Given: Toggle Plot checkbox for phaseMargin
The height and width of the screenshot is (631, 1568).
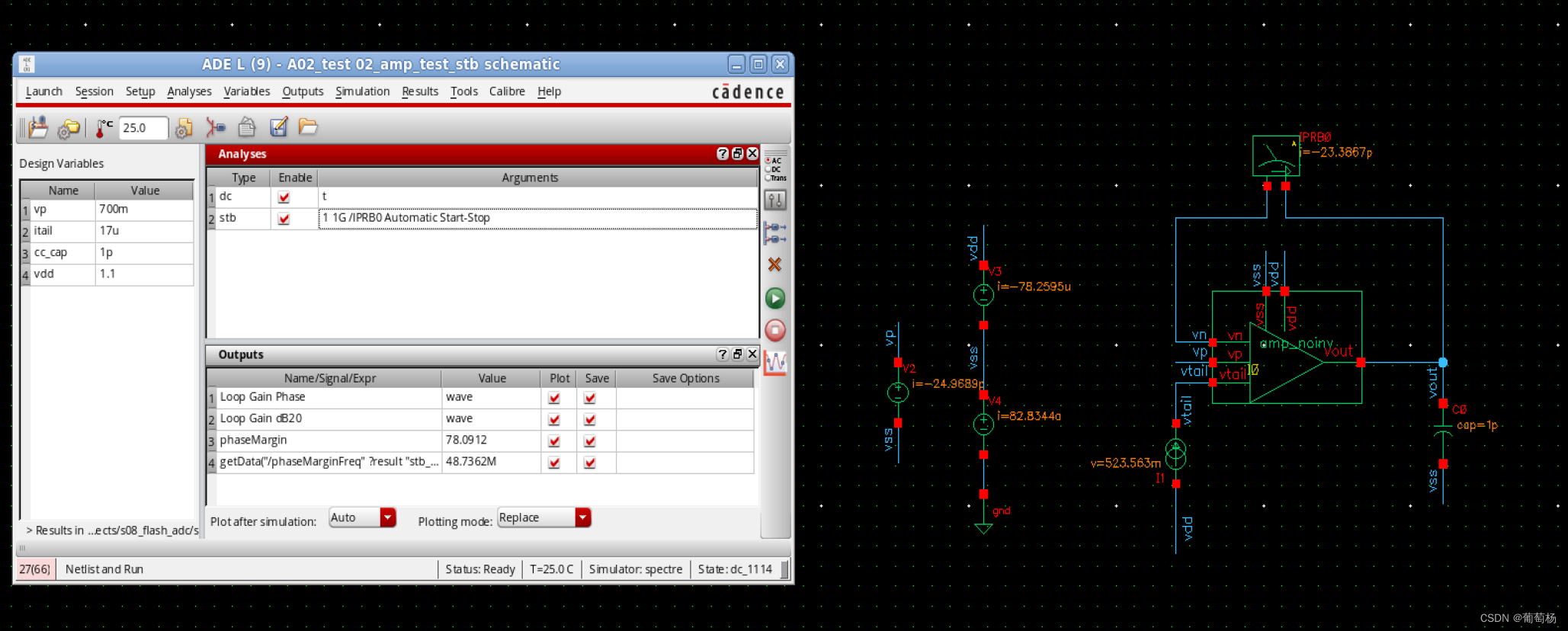Looking at the screenshot, I should coord(554,441).
